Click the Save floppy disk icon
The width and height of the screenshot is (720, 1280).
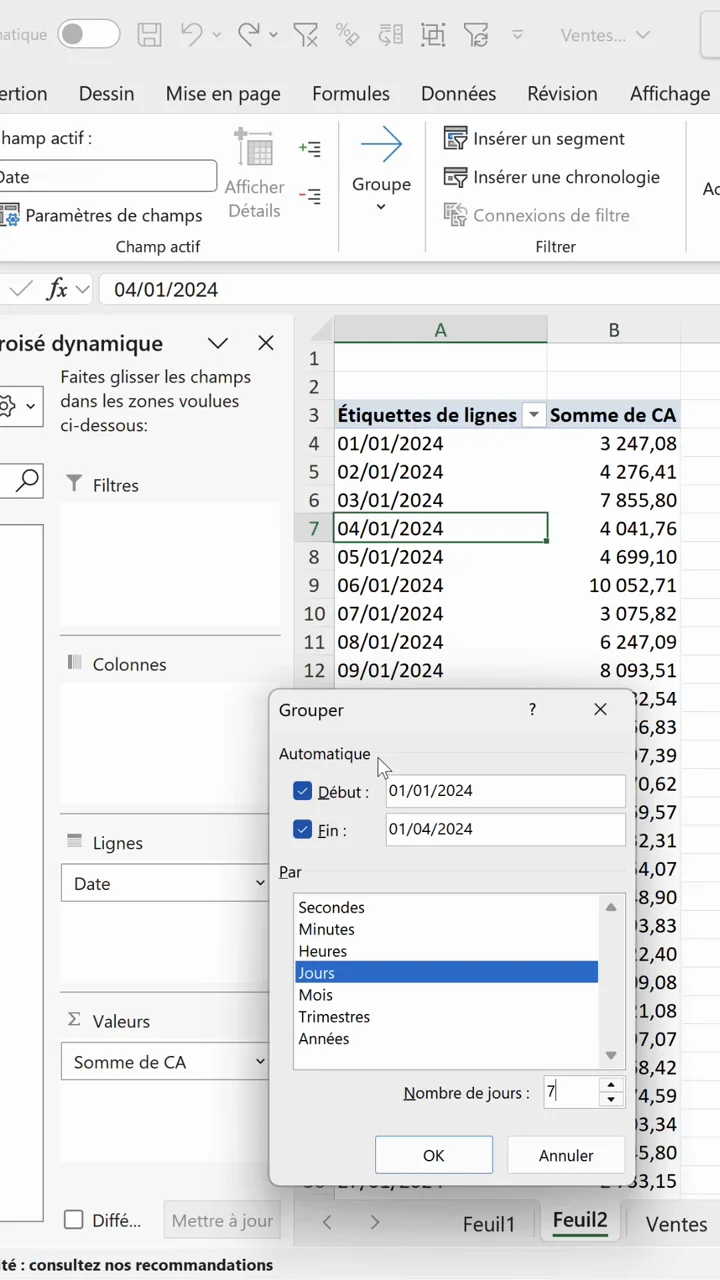(x=149, y=35)
